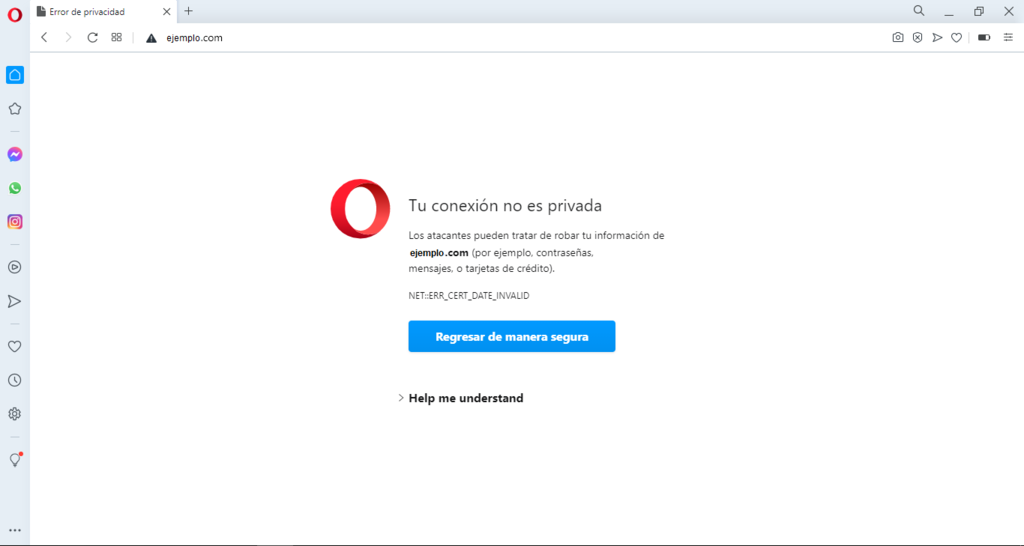Click the NET::ERR_CERT_DATE_INVALID error code
The width and height of the screenshot is (1024, 546).
tap(469, 296)
